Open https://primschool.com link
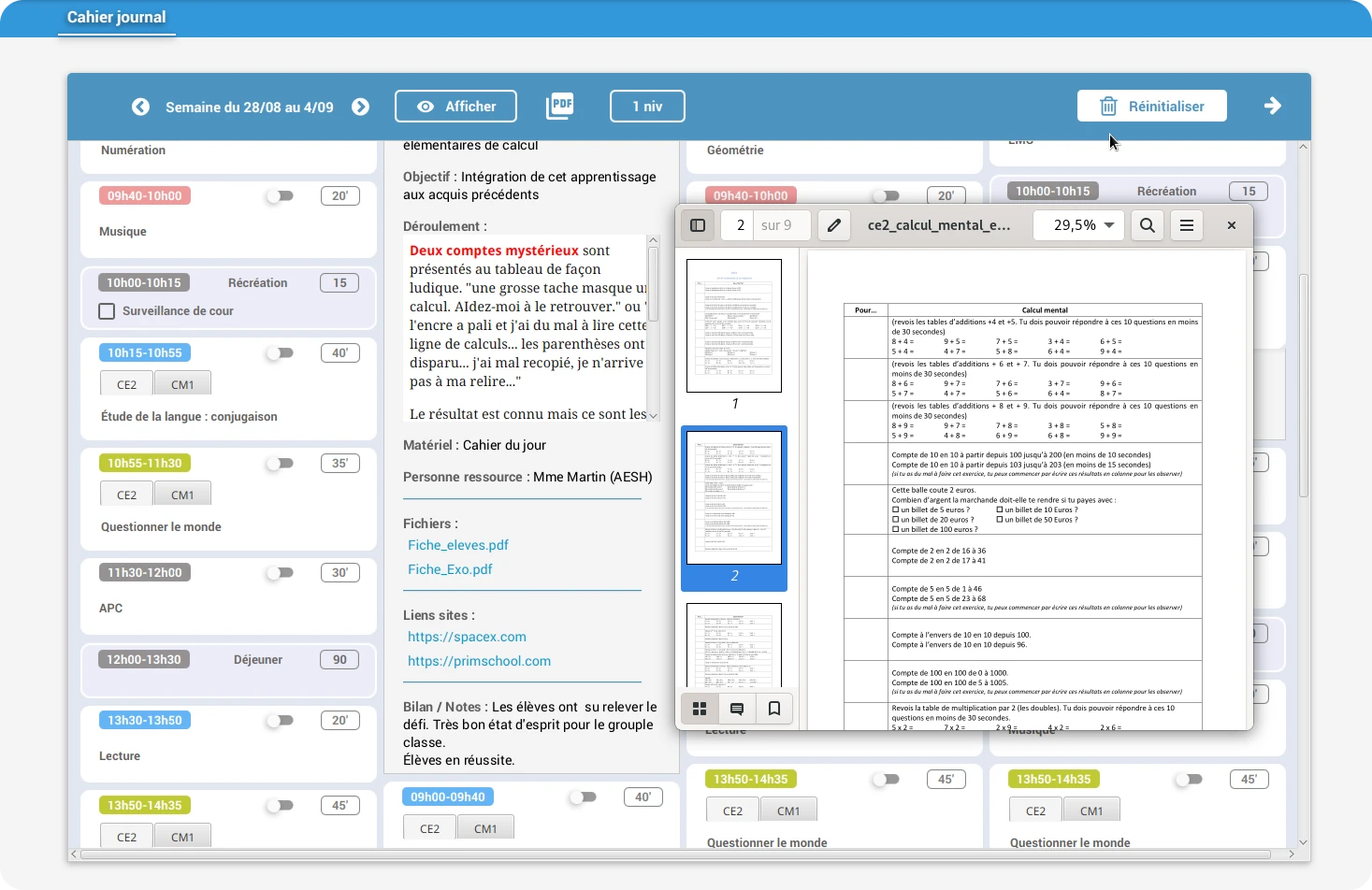1372x890 pixels. pos(479,661)
